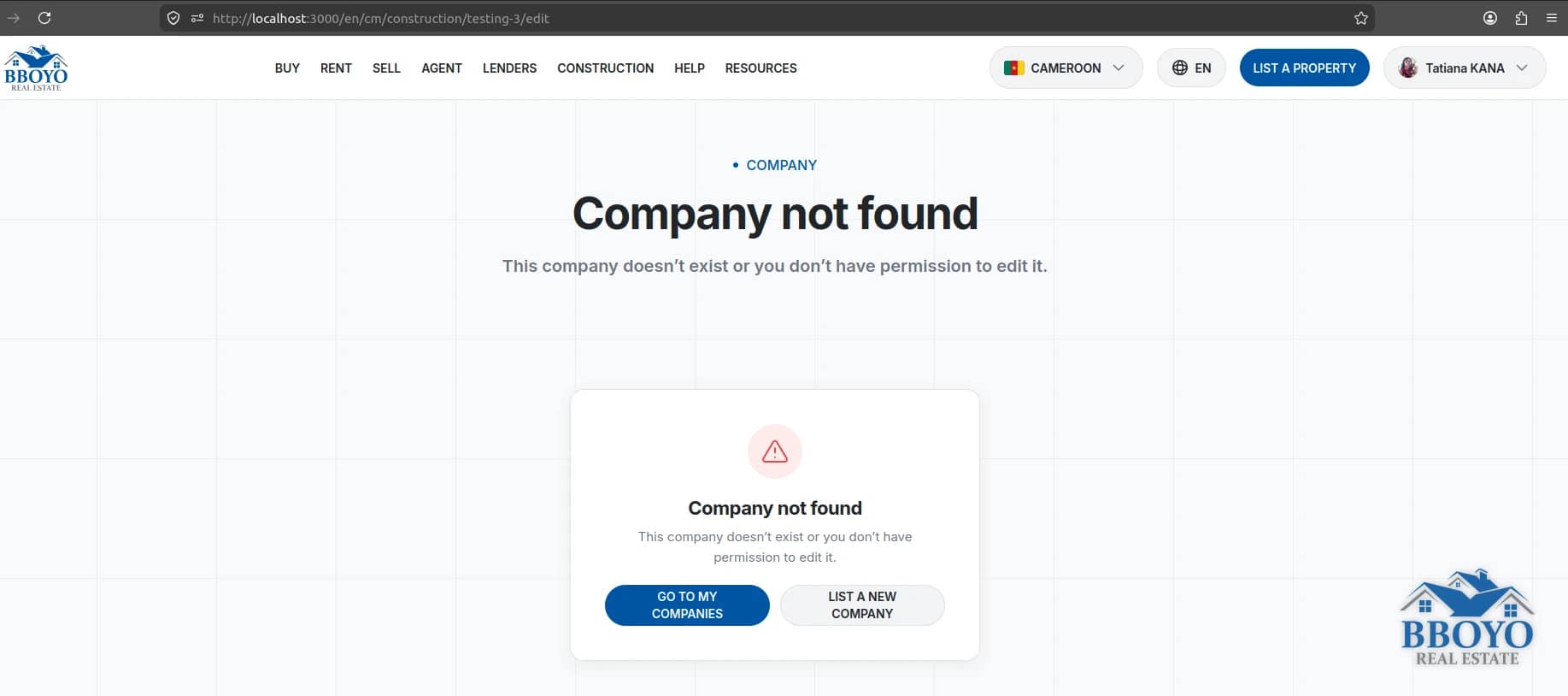This screenshot has height=696, width=1568.
Task: Open the EN language selector
Action: tap(1191, 68)
